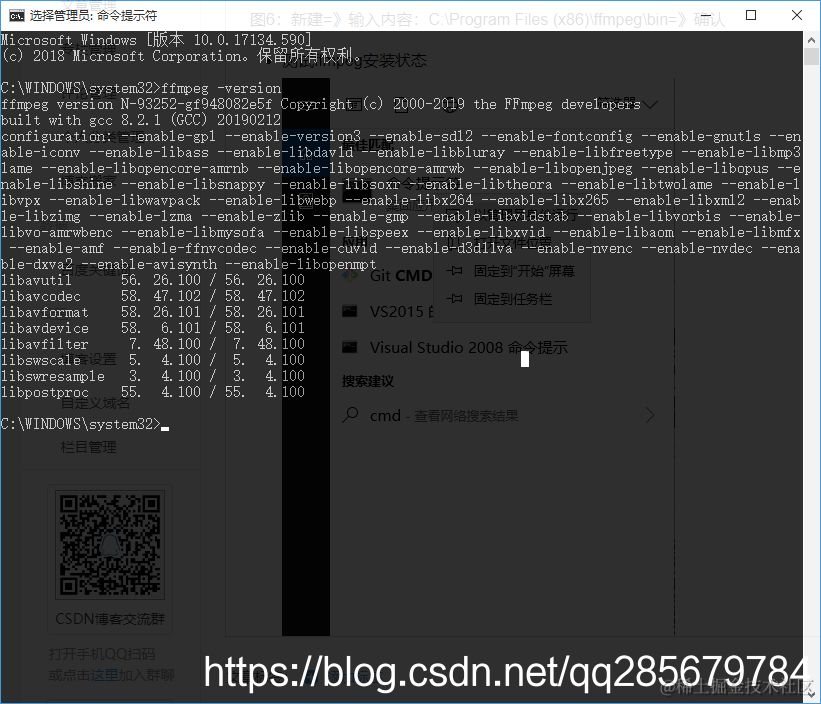
Task: Click the VS2015 console icon
Action: click(x=349, y=311)
